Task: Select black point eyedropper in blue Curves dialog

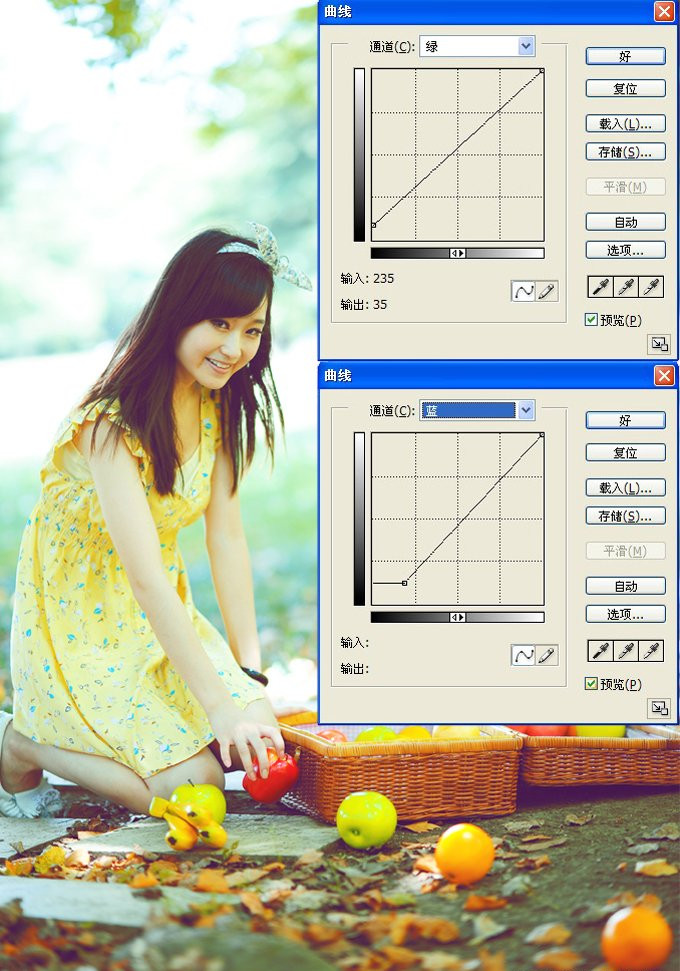Action: 600,651
